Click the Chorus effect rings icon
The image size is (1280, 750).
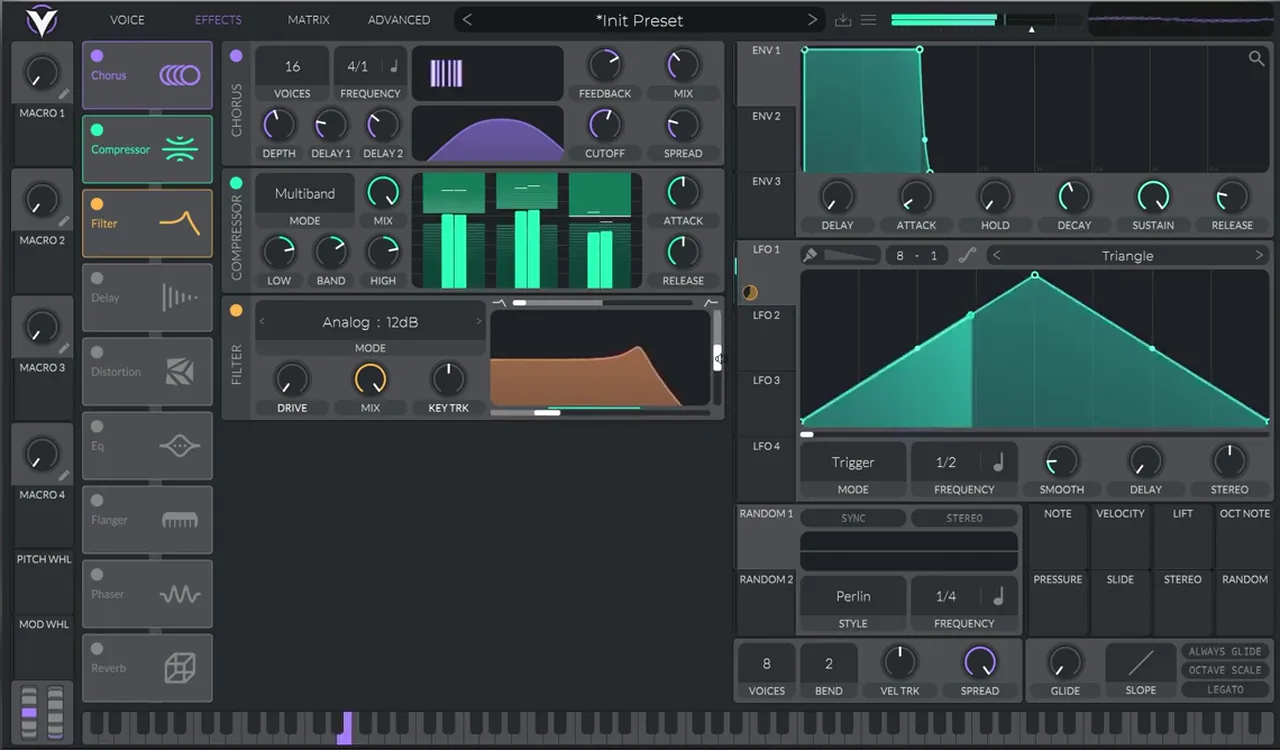pos(179,75)
